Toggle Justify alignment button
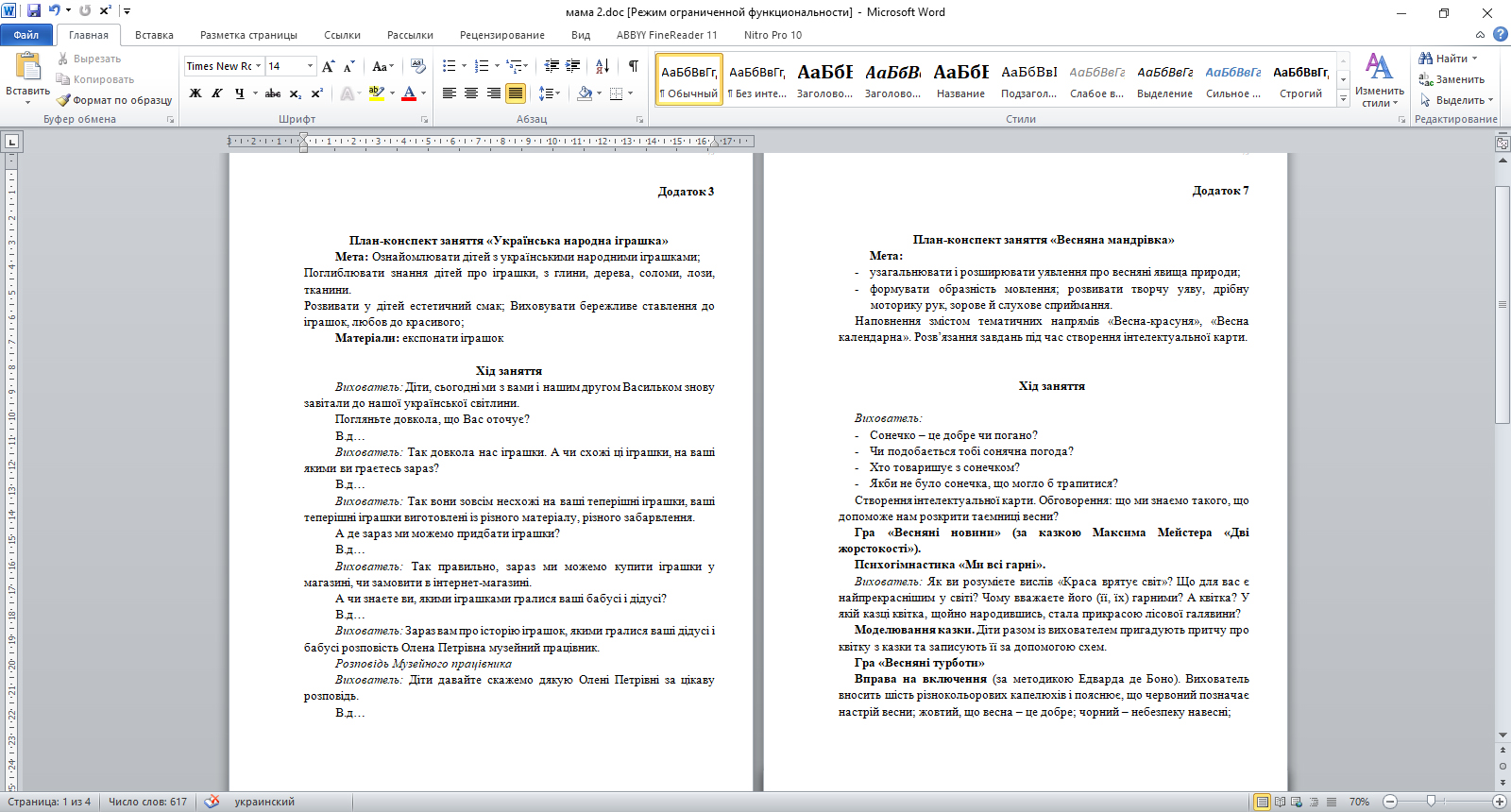This screenshot has height=812, width=1511. pyautogui.click(x=516, y=93)
